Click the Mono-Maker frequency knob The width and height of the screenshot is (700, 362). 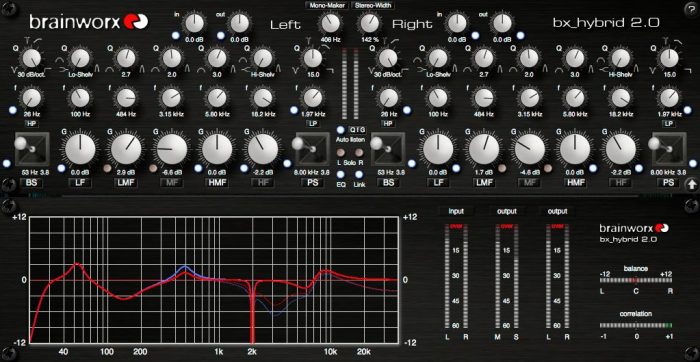[x=330, y=22]
